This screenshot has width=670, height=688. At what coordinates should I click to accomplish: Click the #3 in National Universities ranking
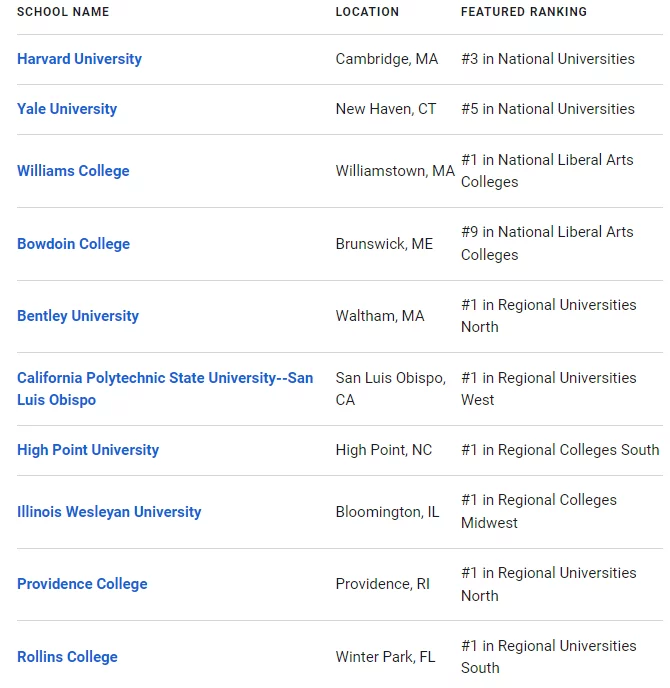pos(548,59)
